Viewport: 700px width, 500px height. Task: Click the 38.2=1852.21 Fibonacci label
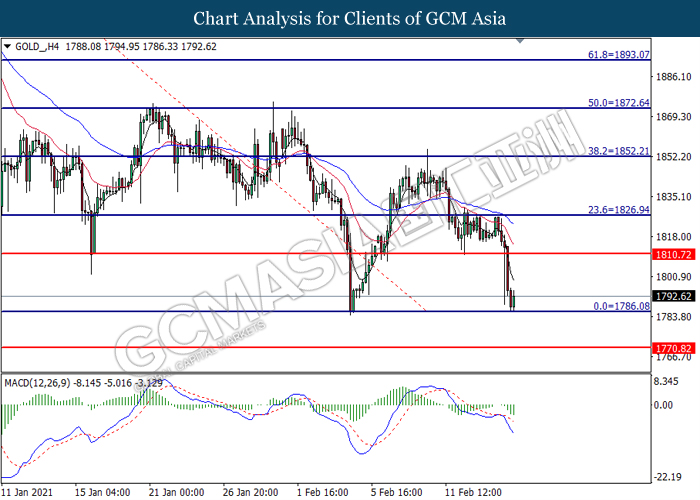[x=619, y=151]
